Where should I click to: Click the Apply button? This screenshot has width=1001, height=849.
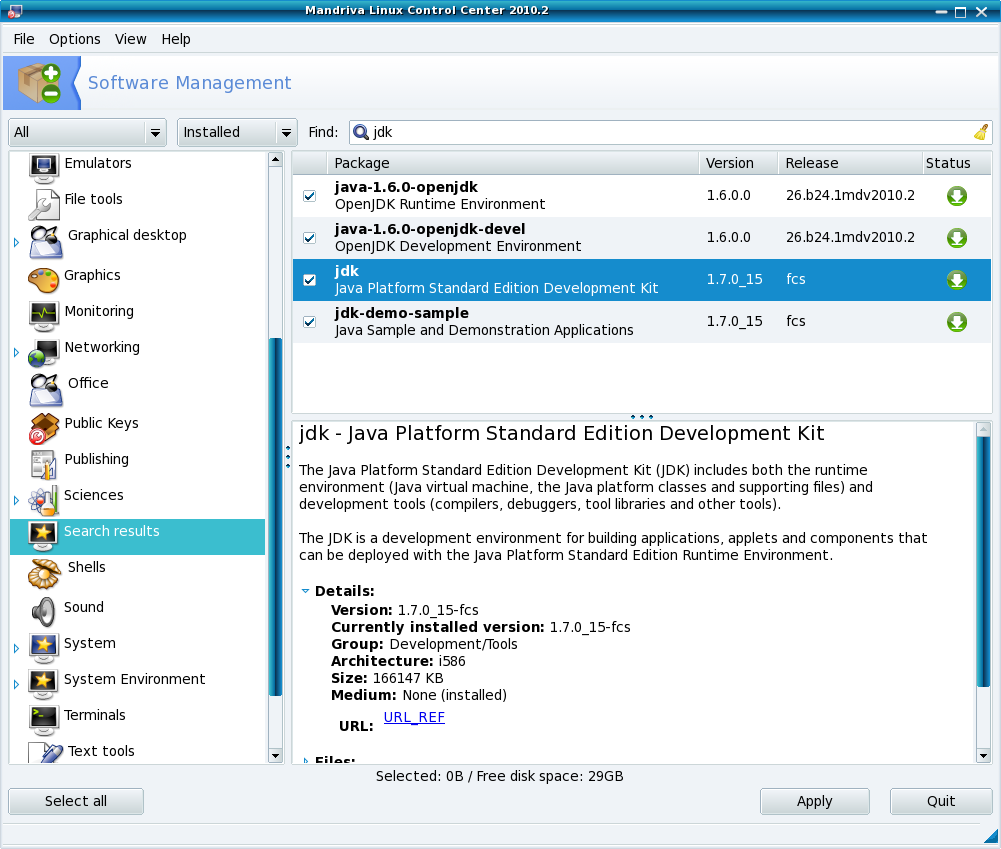[814, 801]
